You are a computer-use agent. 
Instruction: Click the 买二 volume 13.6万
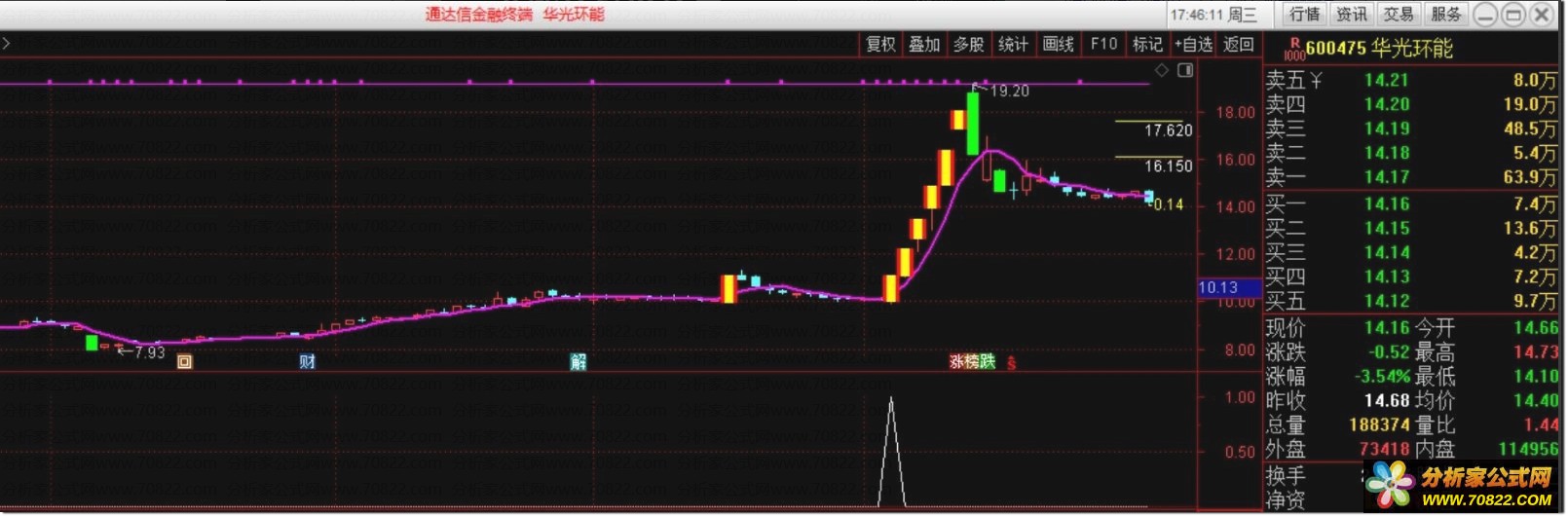1530,228
